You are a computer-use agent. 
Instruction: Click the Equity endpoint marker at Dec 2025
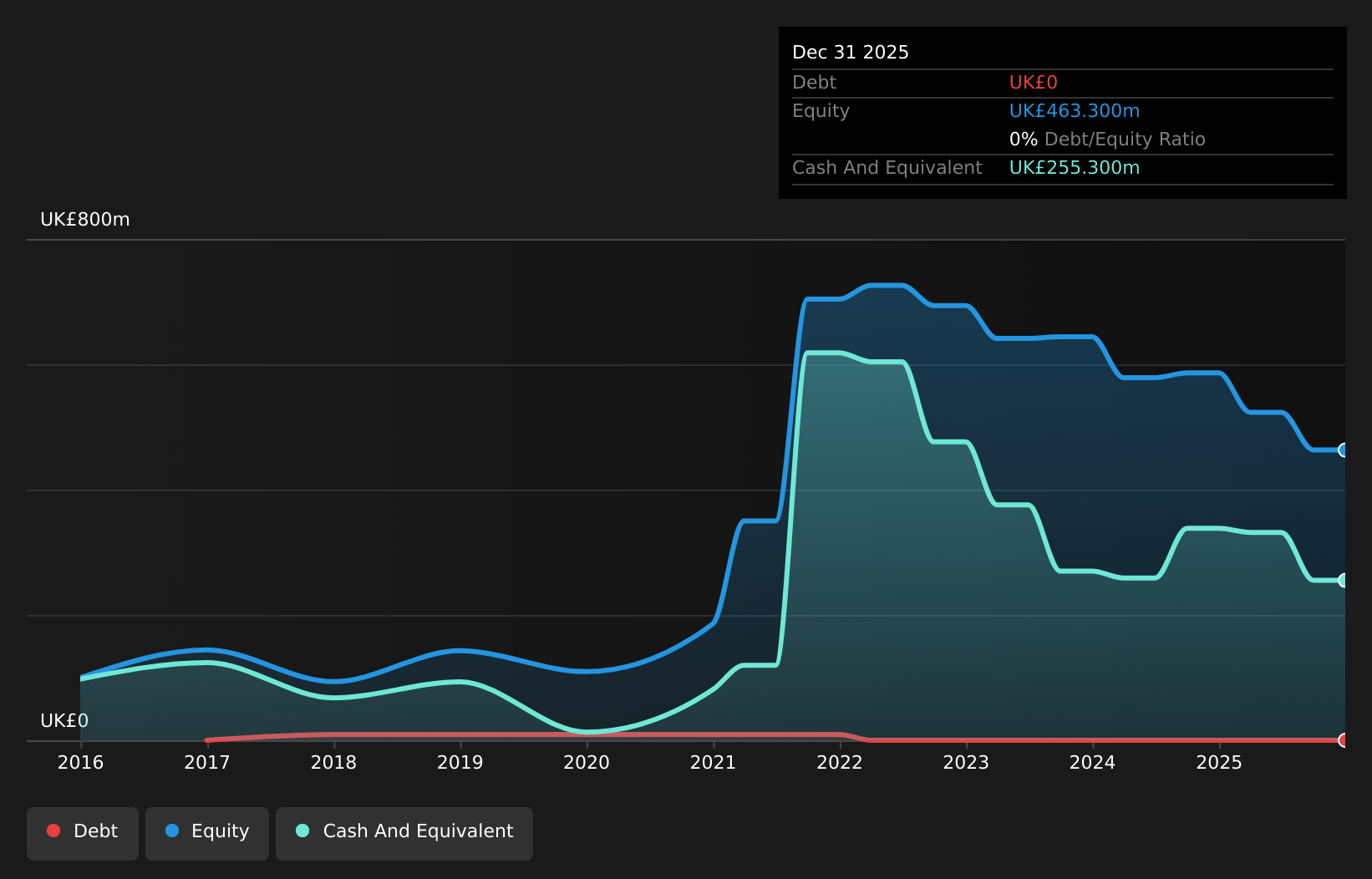pyautogui.click(x=1344, y=450)
